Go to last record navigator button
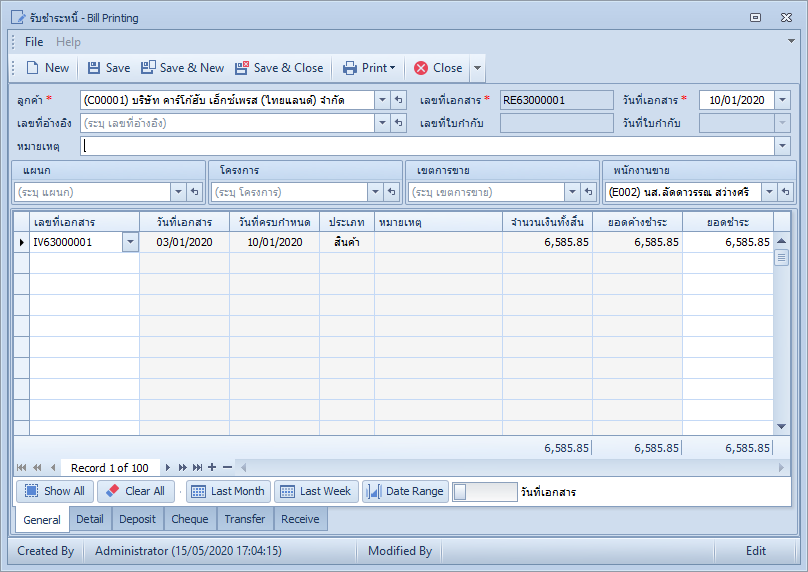 pos(197,467)
